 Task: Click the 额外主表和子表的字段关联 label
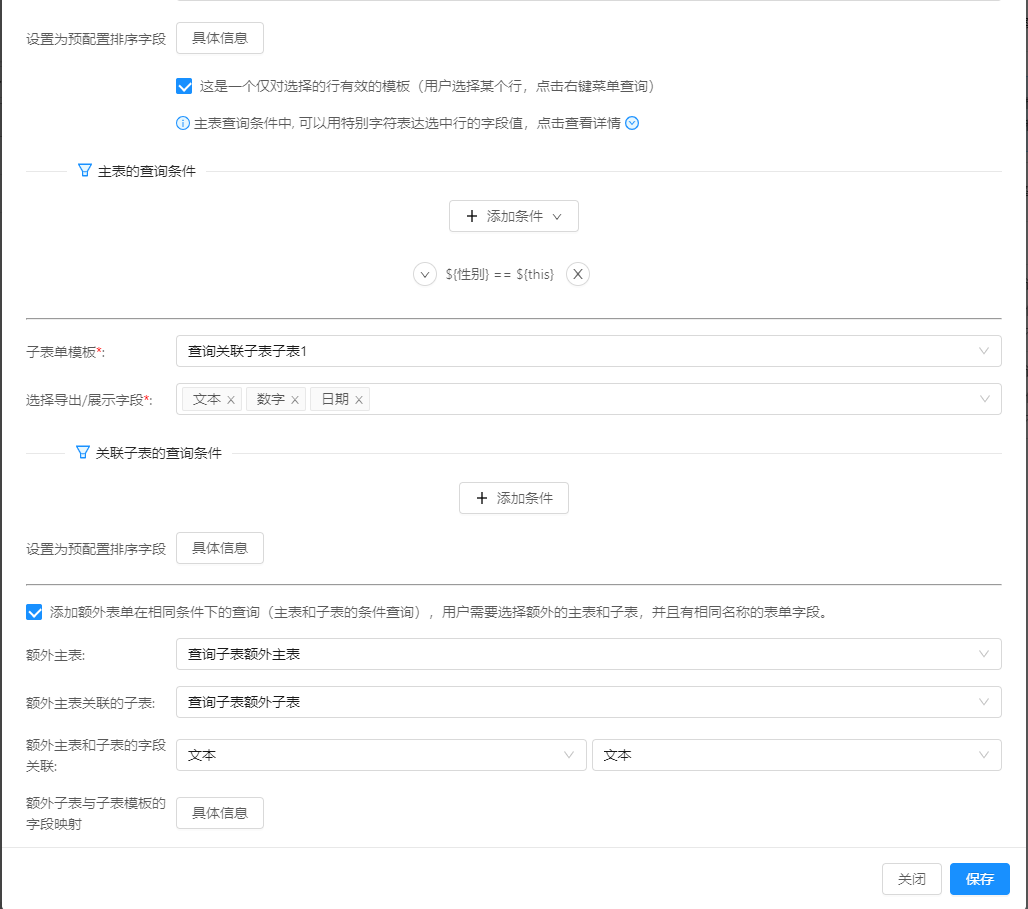[x=96, y=756]
